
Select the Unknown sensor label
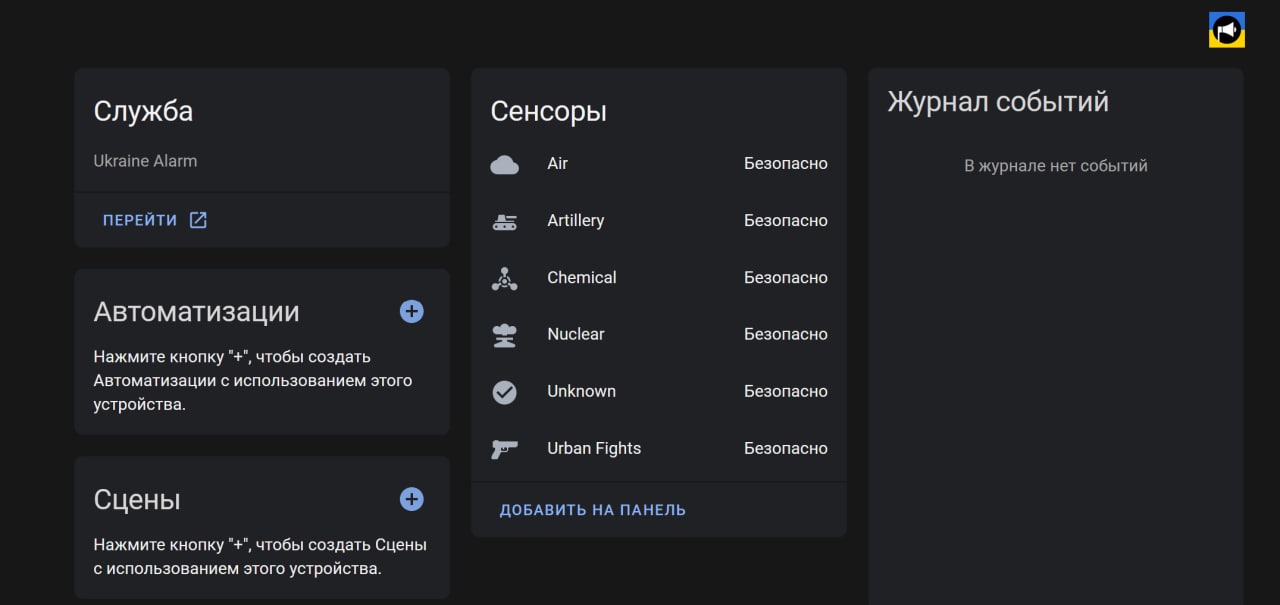(582, 392)
